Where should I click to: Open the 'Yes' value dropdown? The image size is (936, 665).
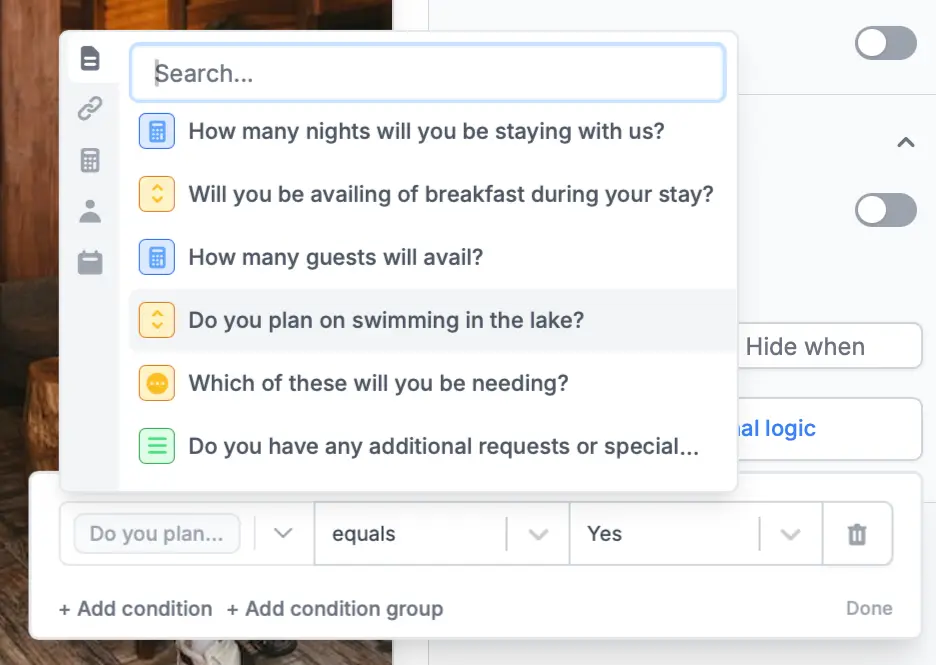click(x=790, y=534)
